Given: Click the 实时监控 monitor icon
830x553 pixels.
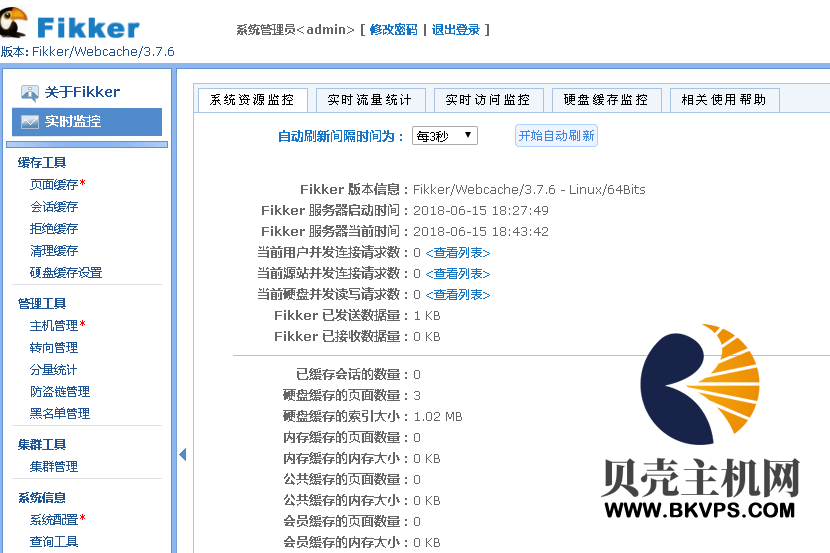Looking at the screenshot, I should pos(29,122).
